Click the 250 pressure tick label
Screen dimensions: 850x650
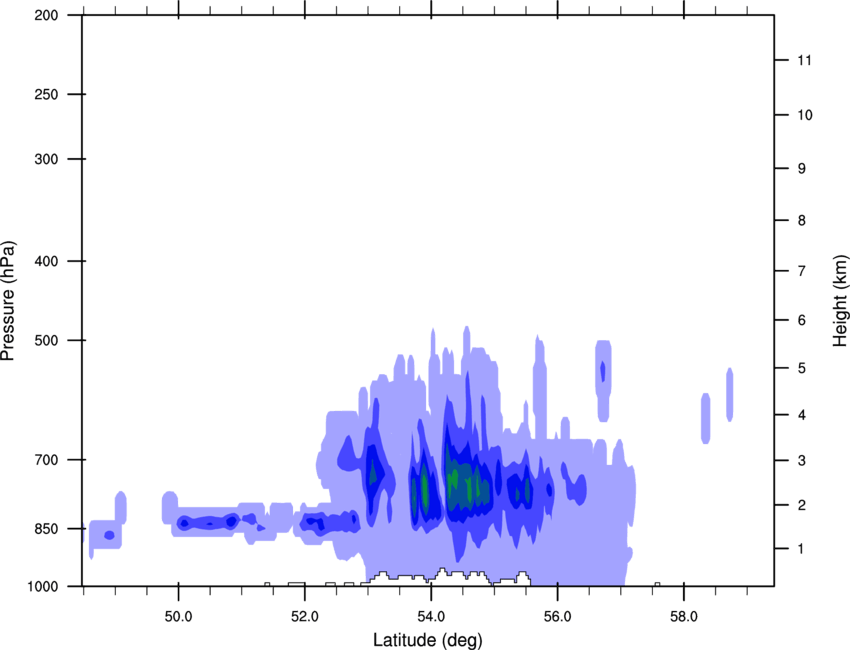[x=46, y=94]
